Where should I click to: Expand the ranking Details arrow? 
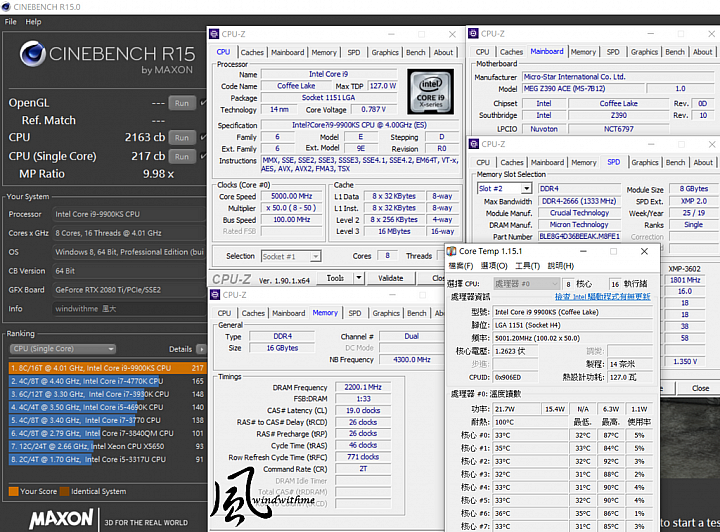point(201,349)
